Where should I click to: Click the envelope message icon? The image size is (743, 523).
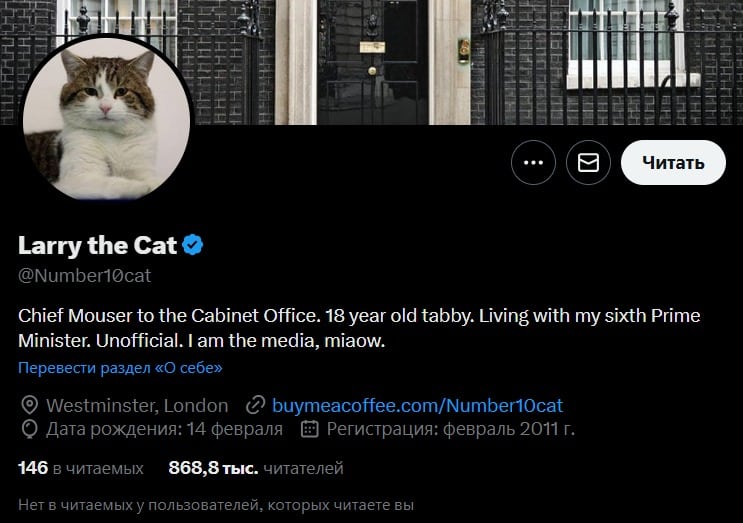tap(589, 163)
